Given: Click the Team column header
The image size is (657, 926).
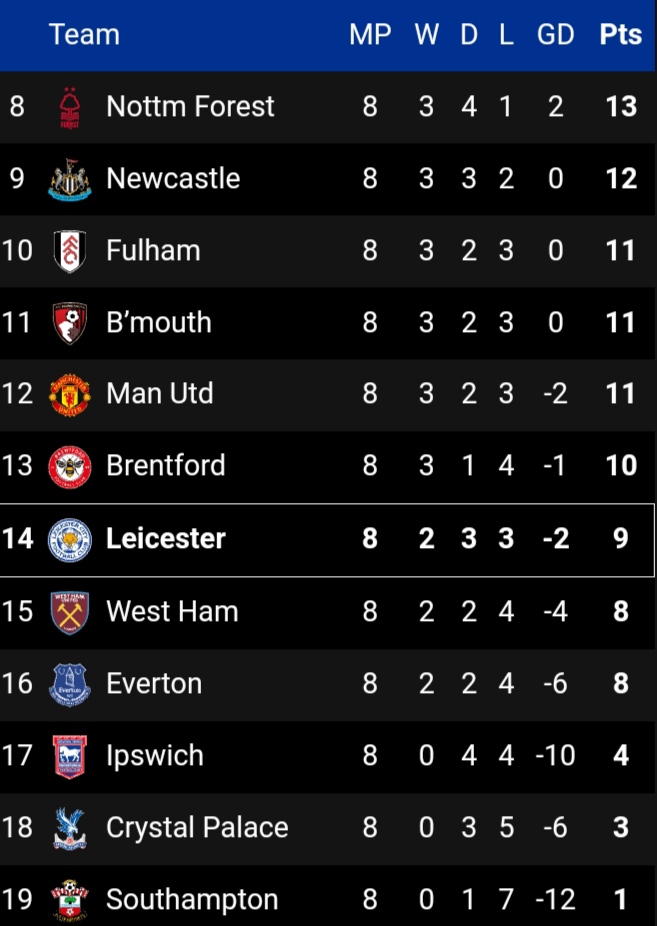Looking at the screenshot, I should coord(84,35).
